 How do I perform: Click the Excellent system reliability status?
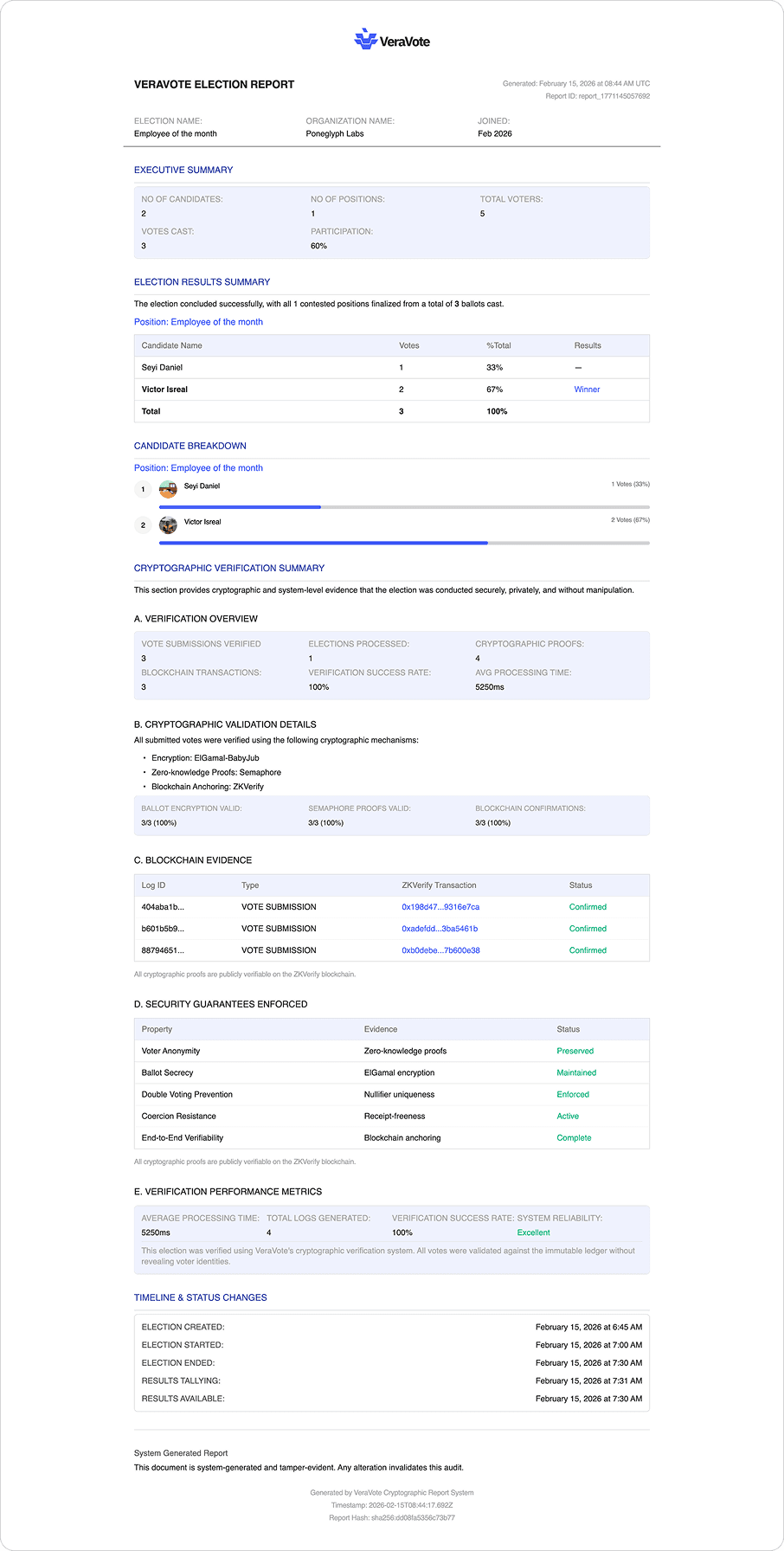click(533, 1232)
